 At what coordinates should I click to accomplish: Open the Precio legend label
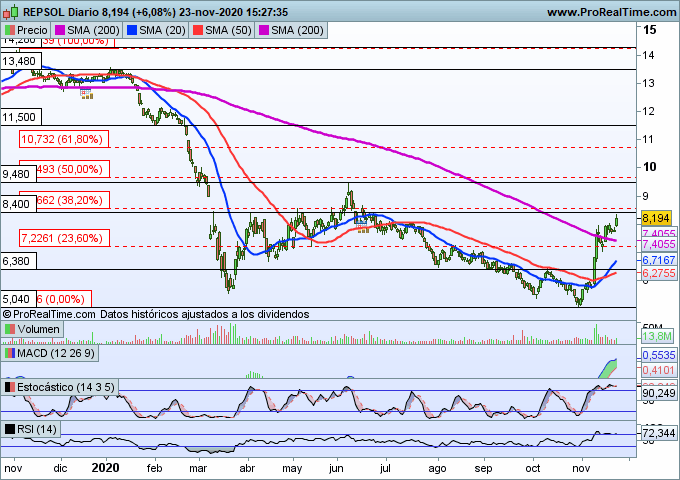click(26, 30)
